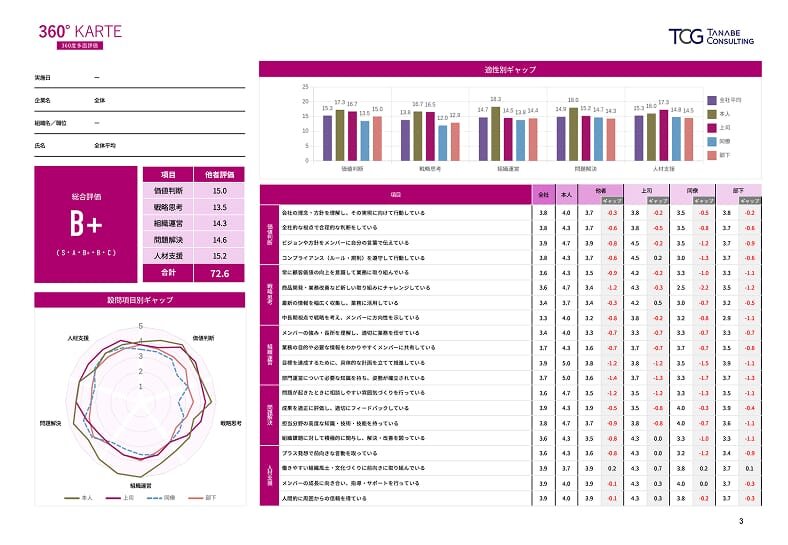Click the large B+ overall grade
Screen dimensions: 788x545
[x=86, y=223]
